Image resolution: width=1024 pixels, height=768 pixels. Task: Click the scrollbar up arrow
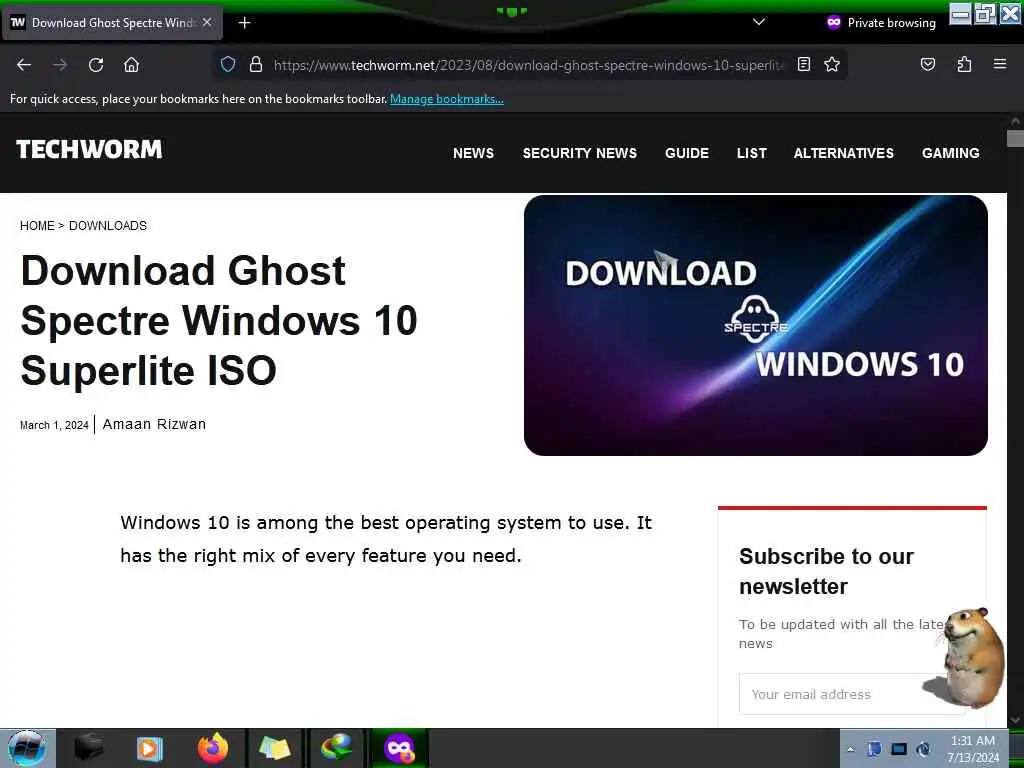(1015, 121)
